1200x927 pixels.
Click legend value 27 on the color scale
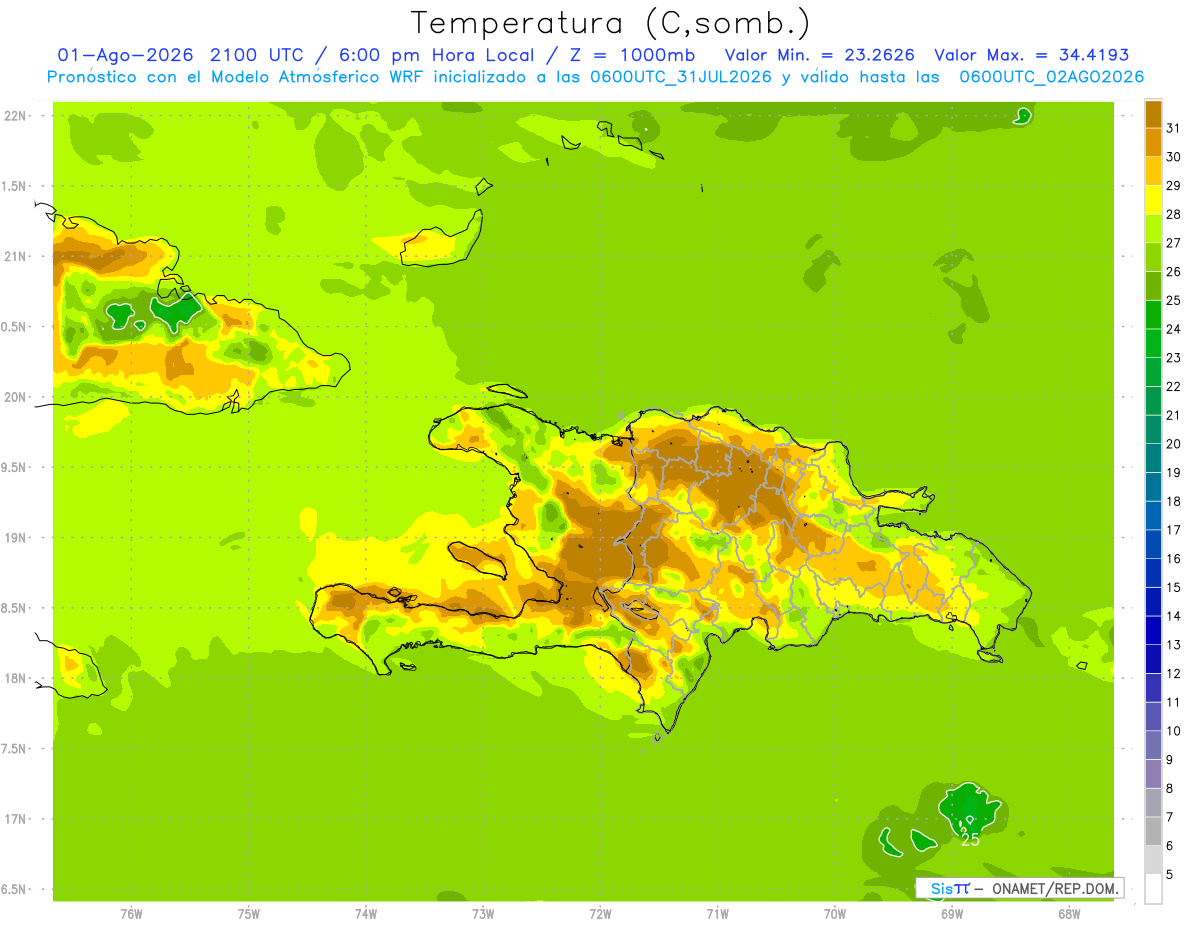point(1174,243)
